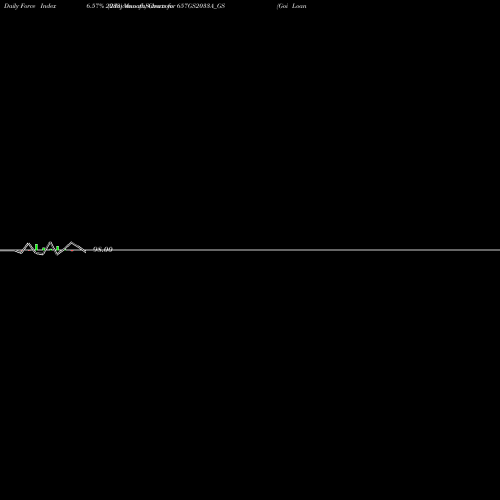Click the 'Daily Force Index' title text
Viewport: 500px width, 500px height.
click(x=30, y=6)
